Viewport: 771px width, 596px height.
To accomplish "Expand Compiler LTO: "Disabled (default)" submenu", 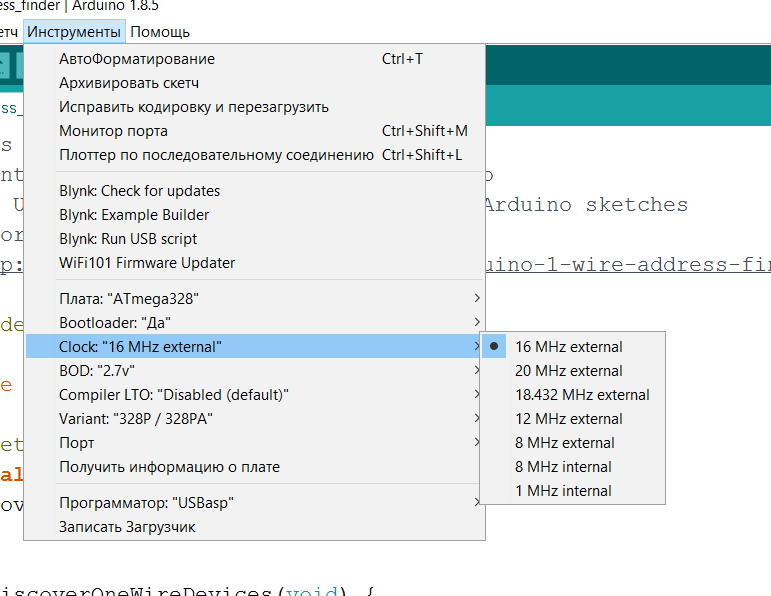I will (254, 395).
